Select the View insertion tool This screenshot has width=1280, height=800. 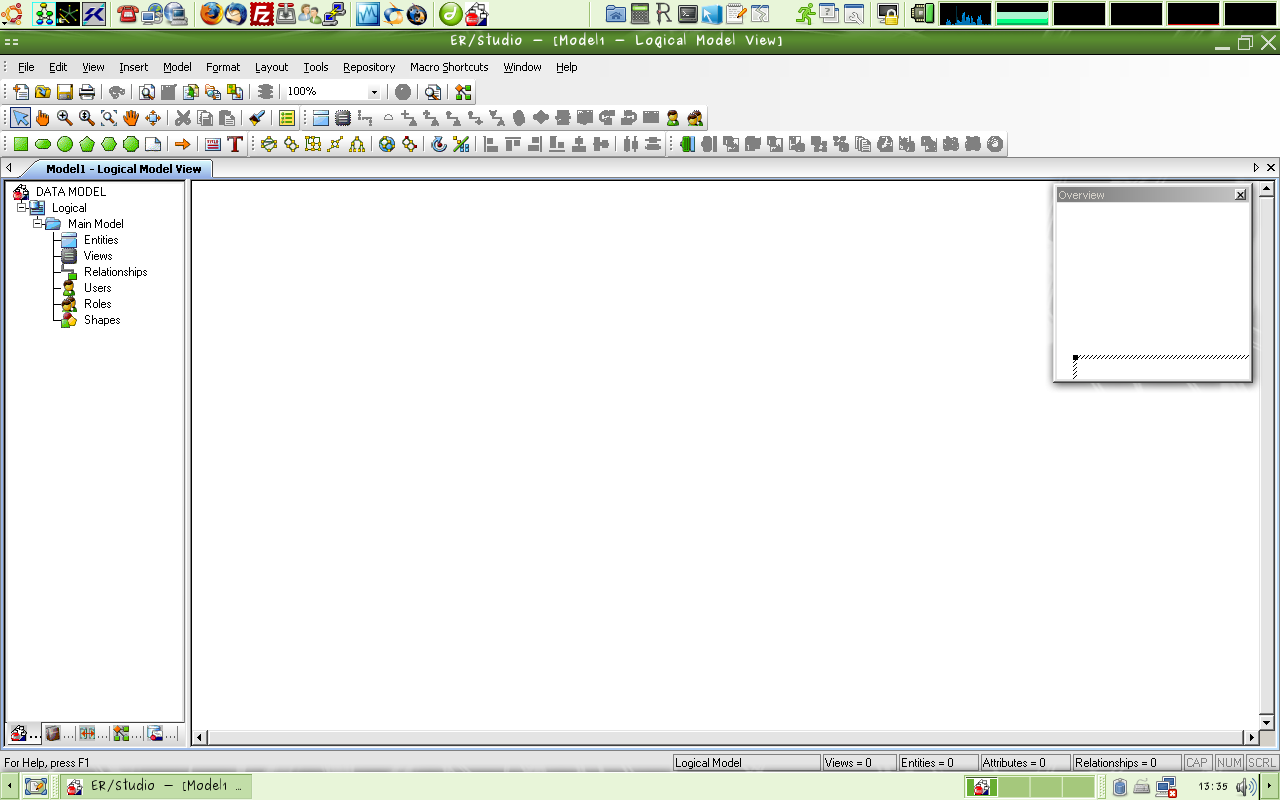pyautogui.click(x=343, y=118)
